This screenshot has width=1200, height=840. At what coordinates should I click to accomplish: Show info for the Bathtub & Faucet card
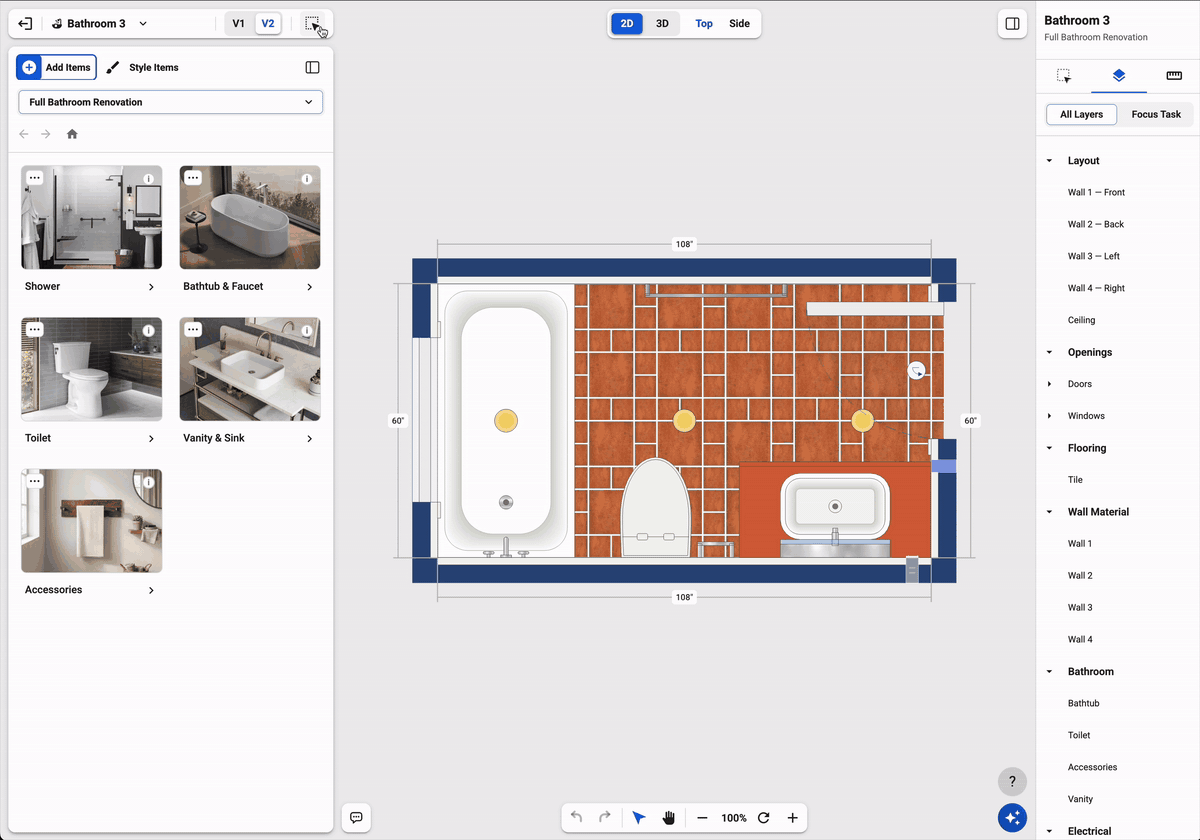tap(307, 179)
